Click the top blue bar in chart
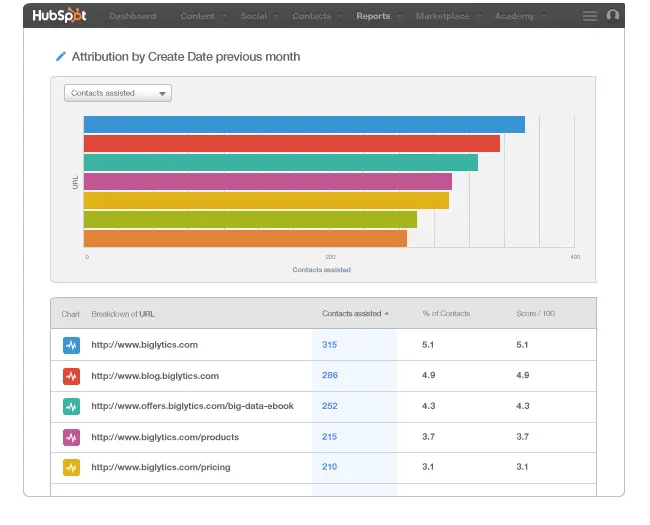This screenshot has width=650, height=525. [304, 124]
